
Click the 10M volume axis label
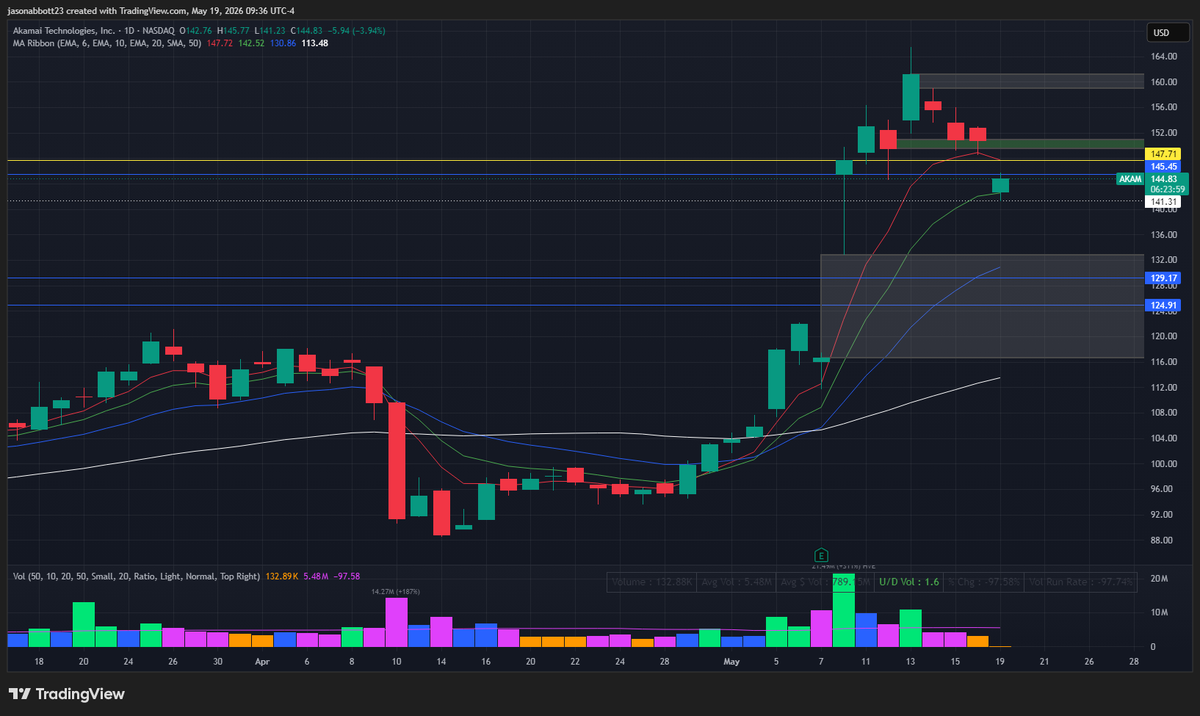(1160, 613)
